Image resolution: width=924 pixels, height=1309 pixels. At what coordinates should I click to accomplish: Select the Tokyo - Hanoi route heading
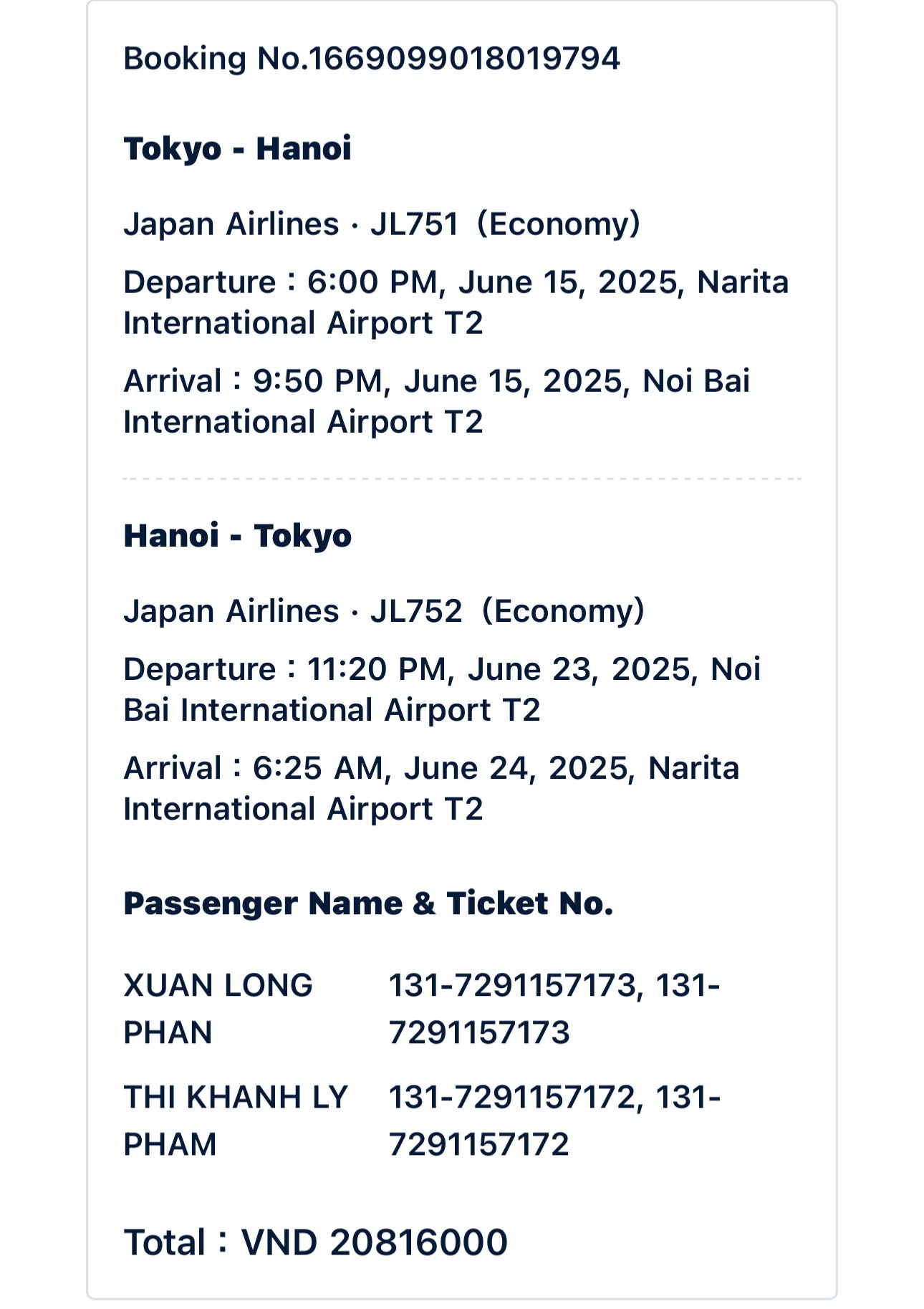237,149
